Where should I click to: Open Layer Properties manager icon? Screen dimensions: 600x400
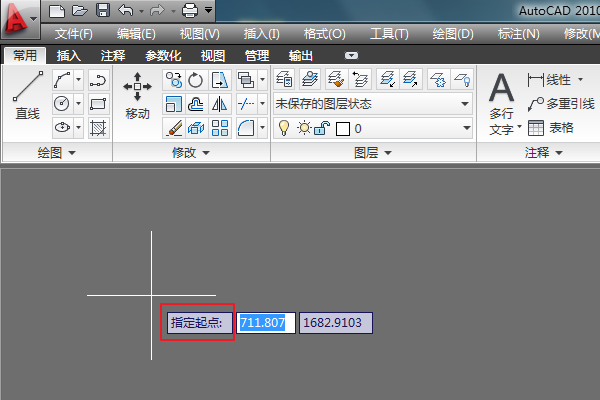284,79
